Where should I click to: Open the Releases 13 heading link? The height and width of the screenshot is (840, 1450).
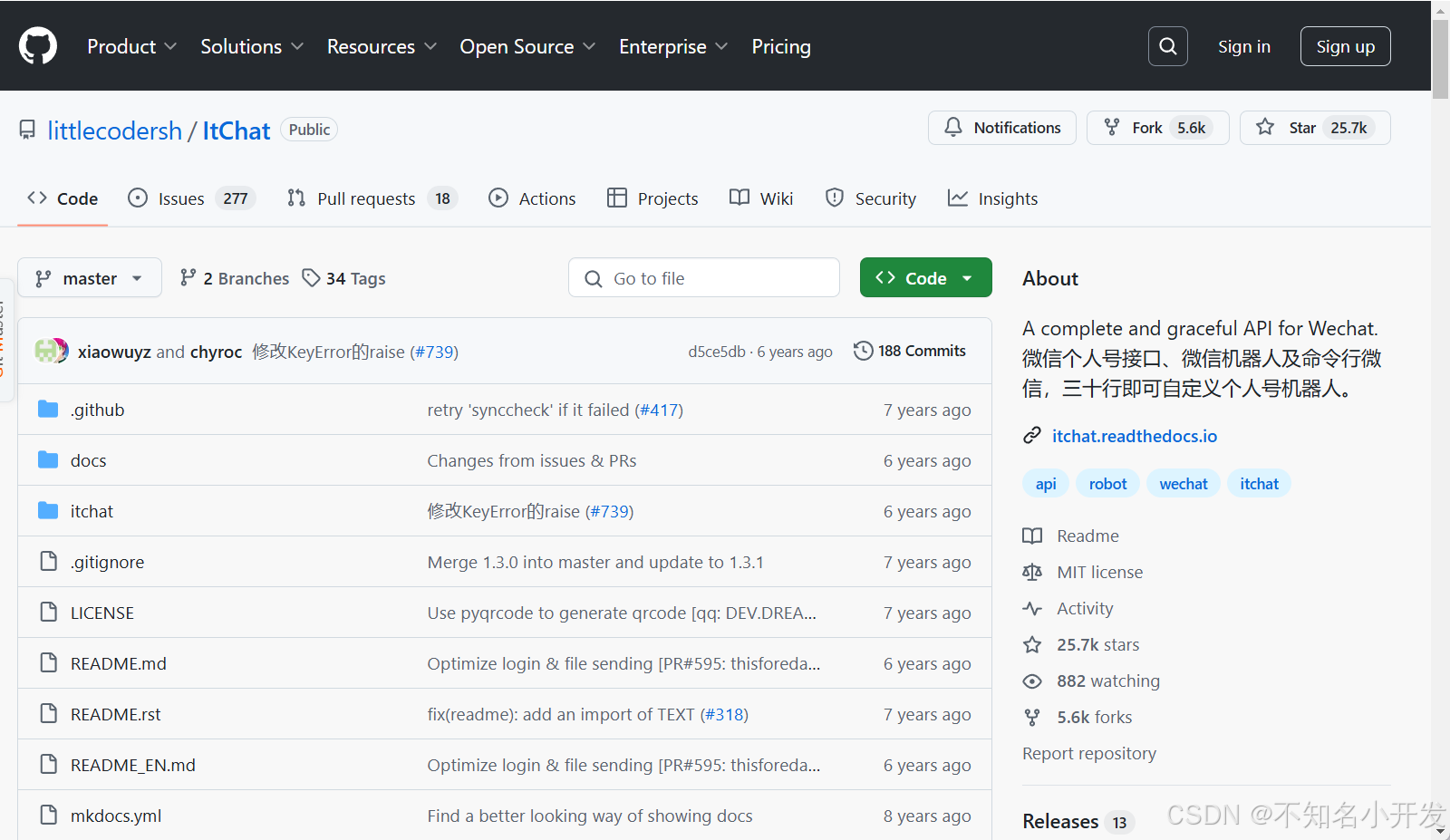[x=1078, y=821]
